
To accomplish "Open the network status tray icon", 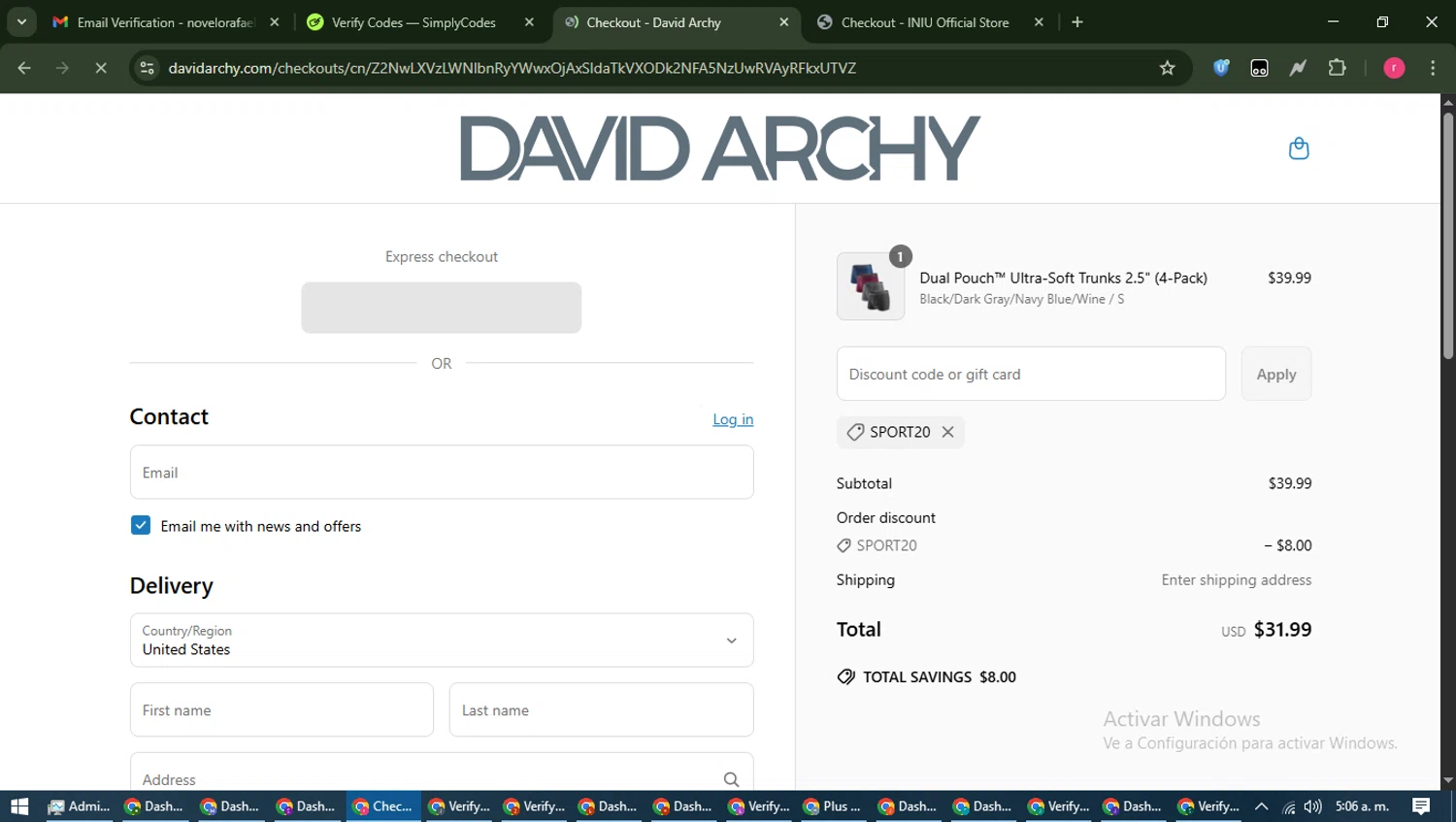I will coord(1288,806).
